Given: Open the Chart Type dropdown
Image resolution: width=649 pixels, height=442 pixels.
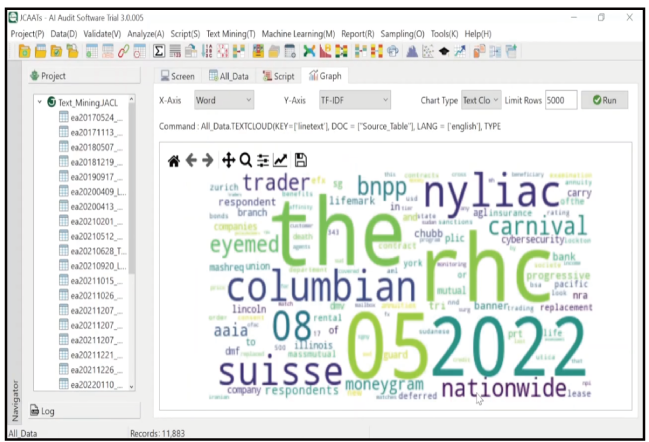Looking at the screenshot, I should pyautogui.click(x=479, y=100).
